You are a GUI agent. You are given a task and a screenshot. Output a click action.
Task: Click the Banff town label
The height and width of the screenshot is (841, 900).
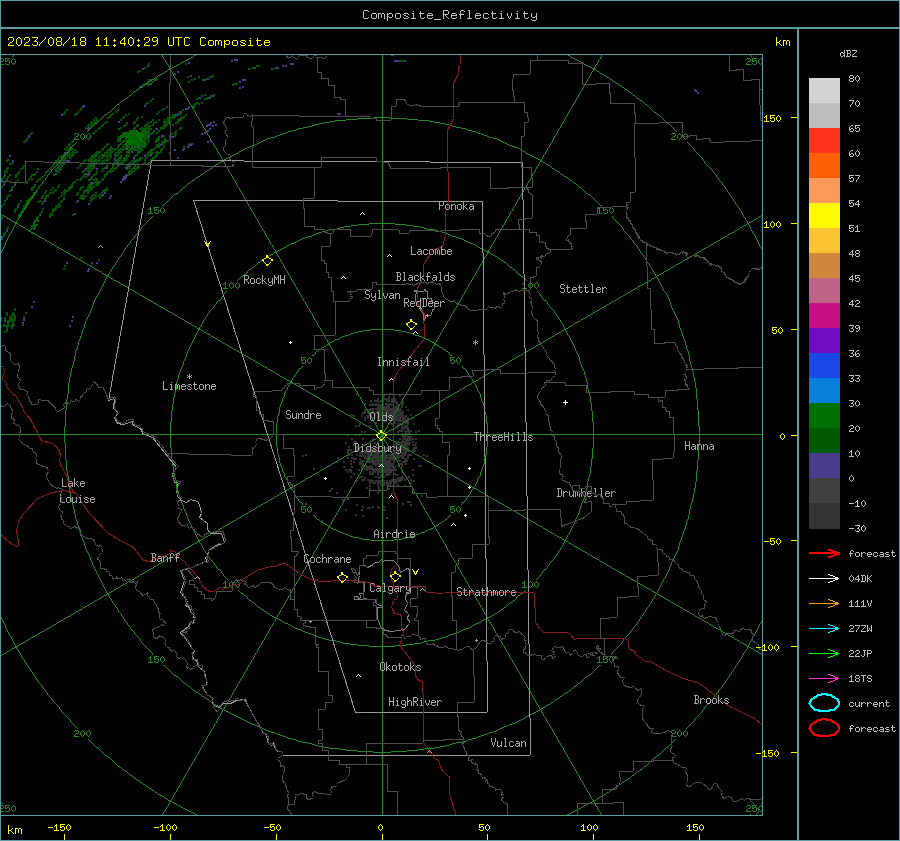165,557
